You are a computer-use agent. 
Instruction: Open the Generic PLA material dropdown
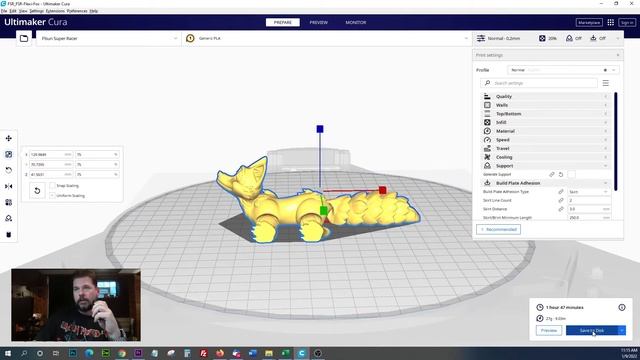pyautogui.click(x=327, y=38)
